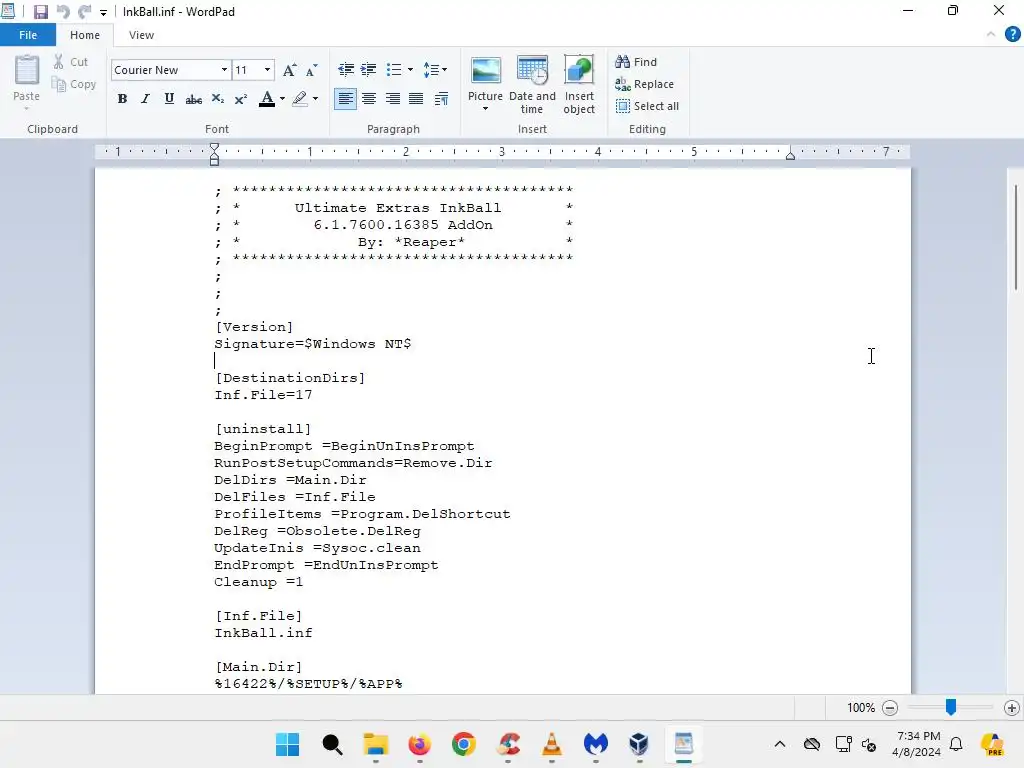The height and width of the screenshot is (768, 1024).
Task: Open File Explorer from taskbar
Action: point(376,744)
